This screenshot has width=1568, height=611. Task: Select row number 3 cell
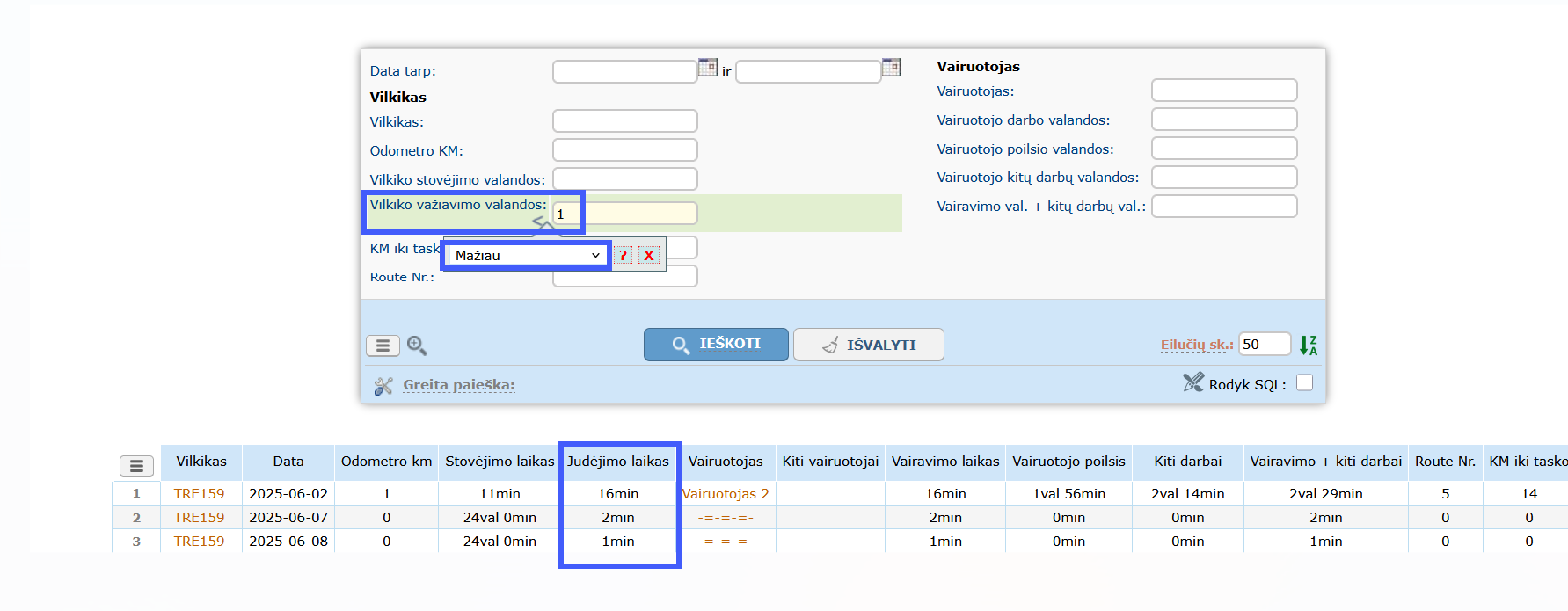point(136,542)
